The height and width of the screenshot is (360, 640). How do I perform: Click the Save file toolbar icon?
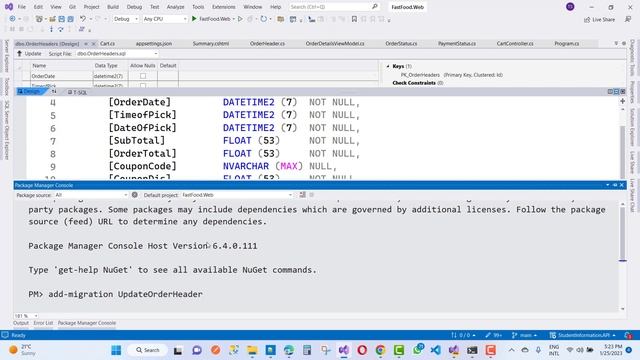(x=61, y=19)
